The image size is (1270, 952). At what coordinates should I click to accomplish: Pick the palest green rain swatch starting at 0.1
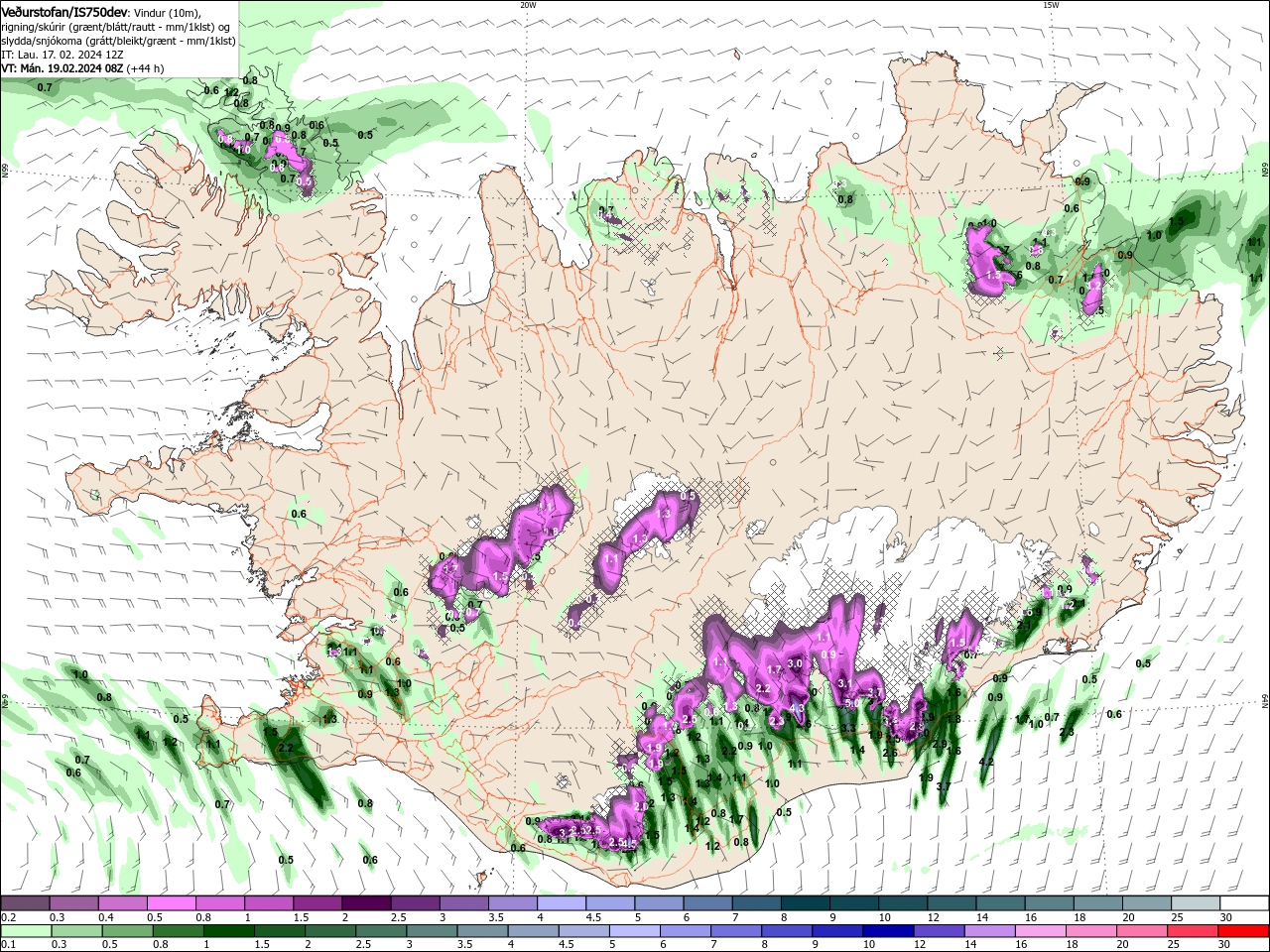point(25,931)
